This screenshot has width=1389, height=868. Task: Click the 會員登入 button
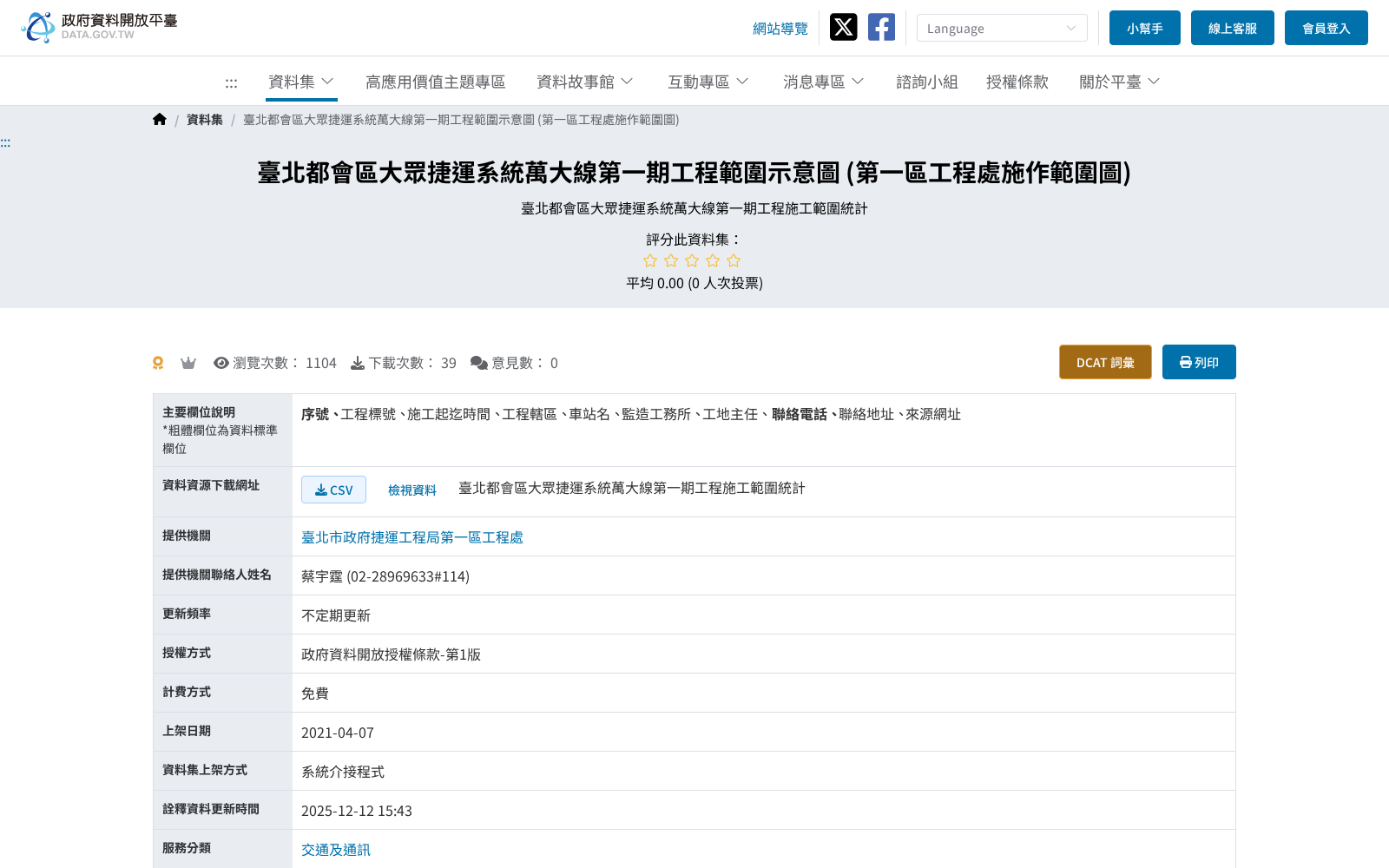point(1326,28)
